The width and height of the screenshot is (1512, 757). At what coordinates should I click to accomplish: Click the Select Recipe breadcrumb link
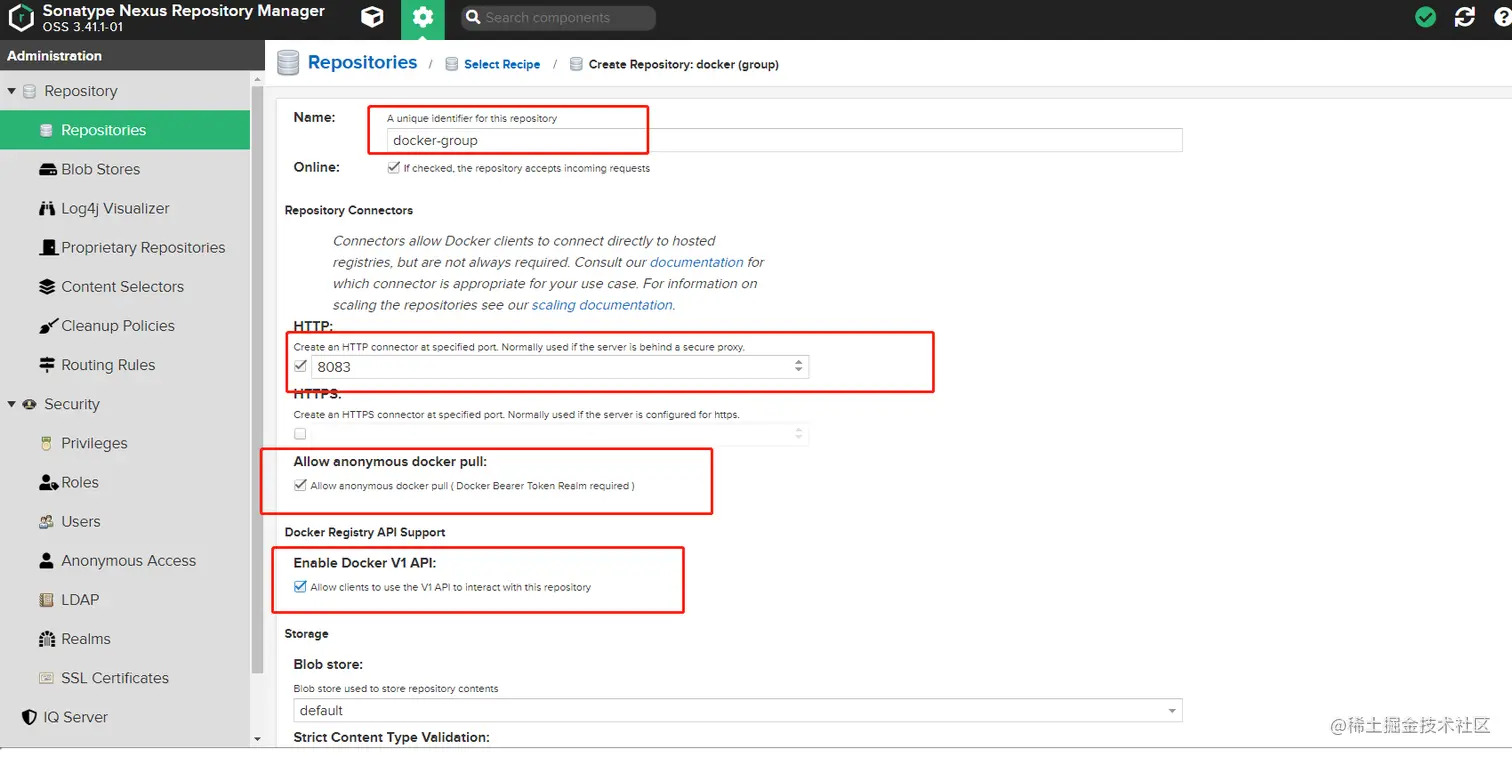point(502,64)
